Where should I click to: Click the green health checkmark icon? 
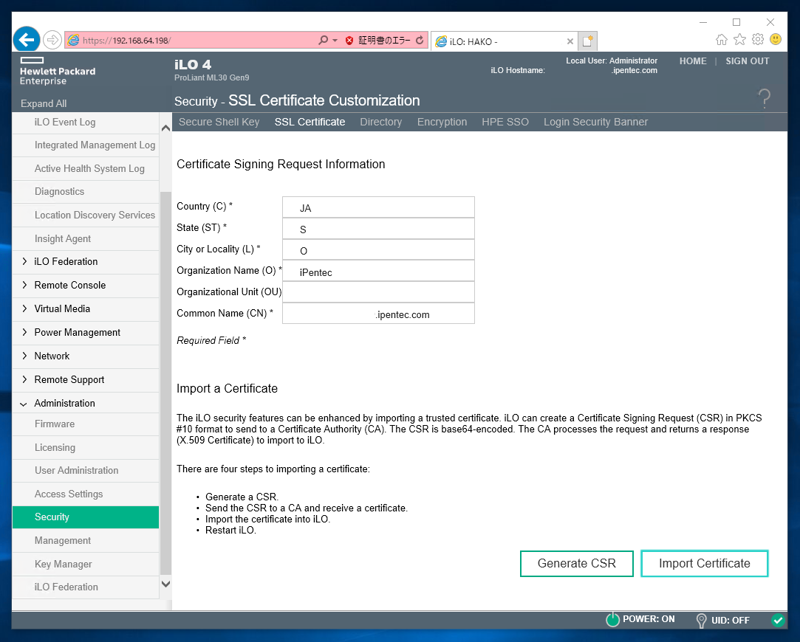point(778,620)
